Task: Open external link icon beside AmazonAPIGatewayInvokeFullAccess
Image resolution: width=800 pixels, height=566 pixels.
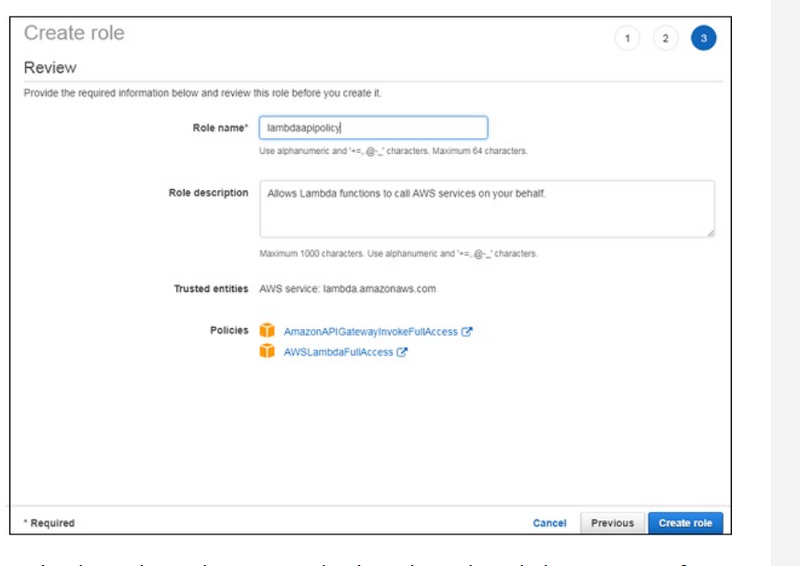Action: point(467,332)
